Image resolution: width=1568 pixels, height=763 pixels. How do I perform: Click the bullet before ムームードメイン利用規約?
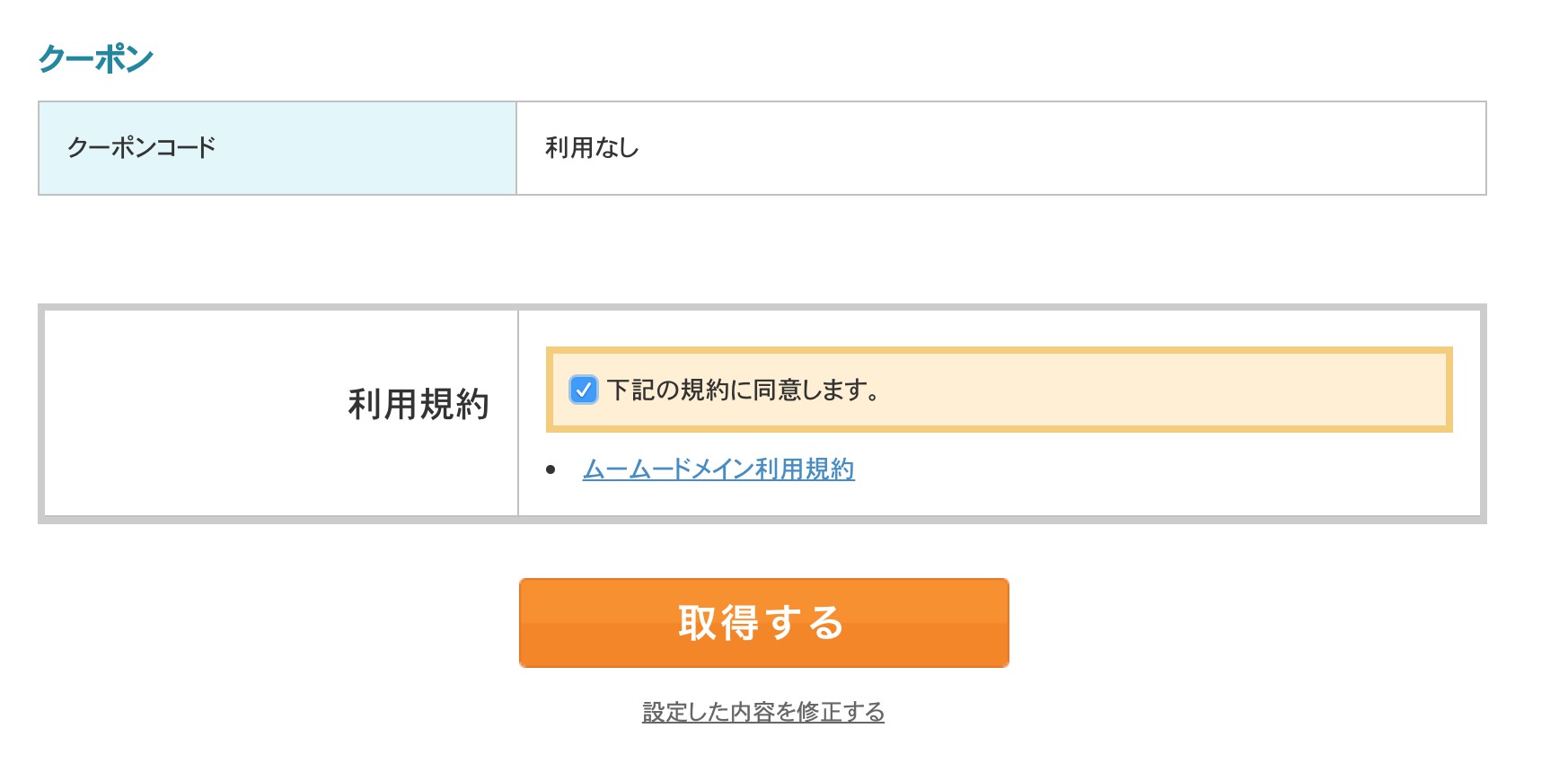click(x=551, y=469)
